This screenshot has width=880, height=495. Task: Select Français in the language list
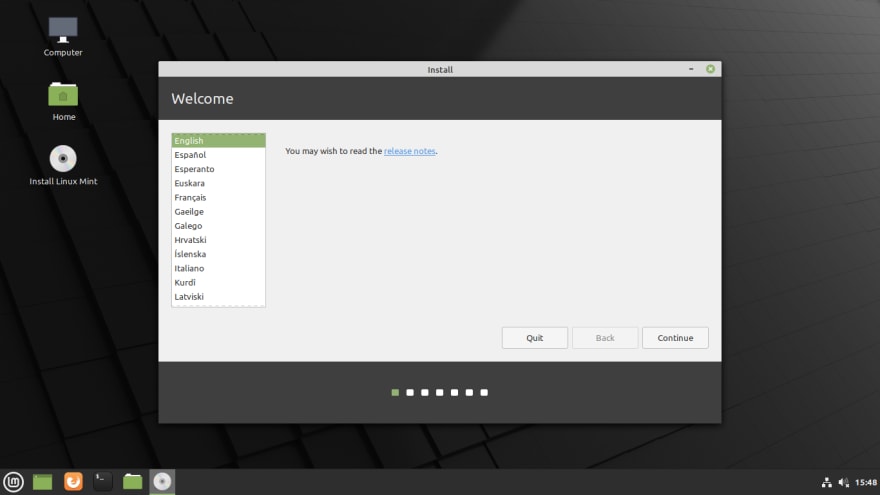point(218,198)
